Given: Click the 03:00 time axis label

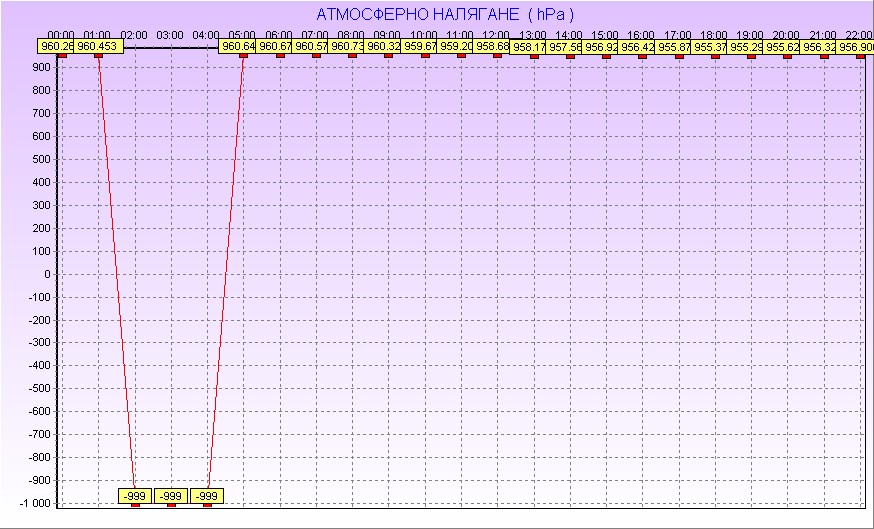Looking at the screenshot, I should click(x=171, y=35).
